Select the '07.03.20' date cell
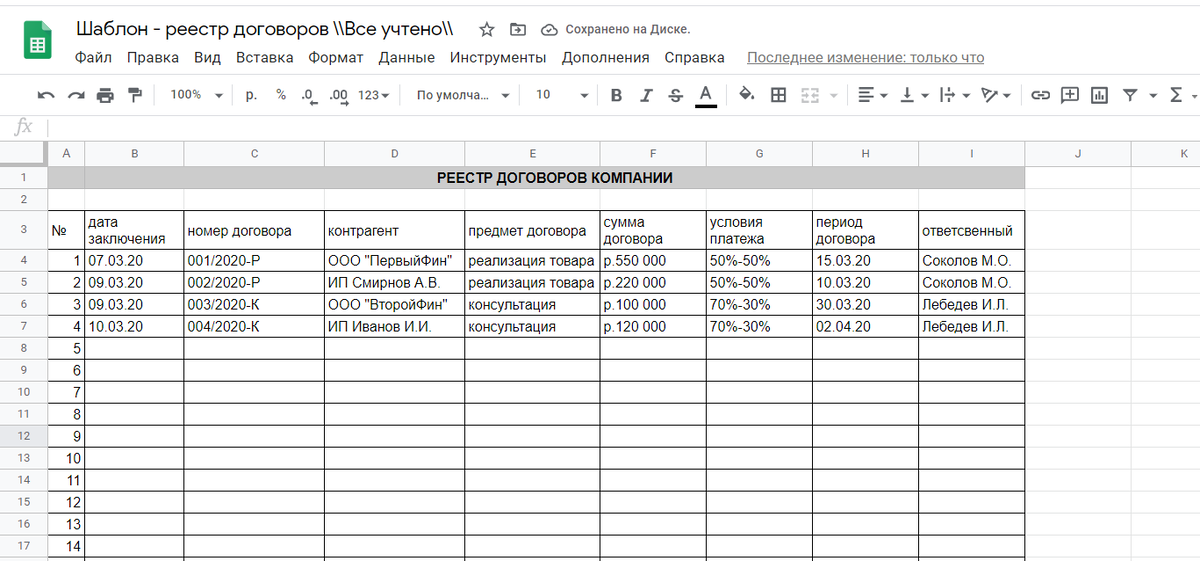 coord(135,260)
